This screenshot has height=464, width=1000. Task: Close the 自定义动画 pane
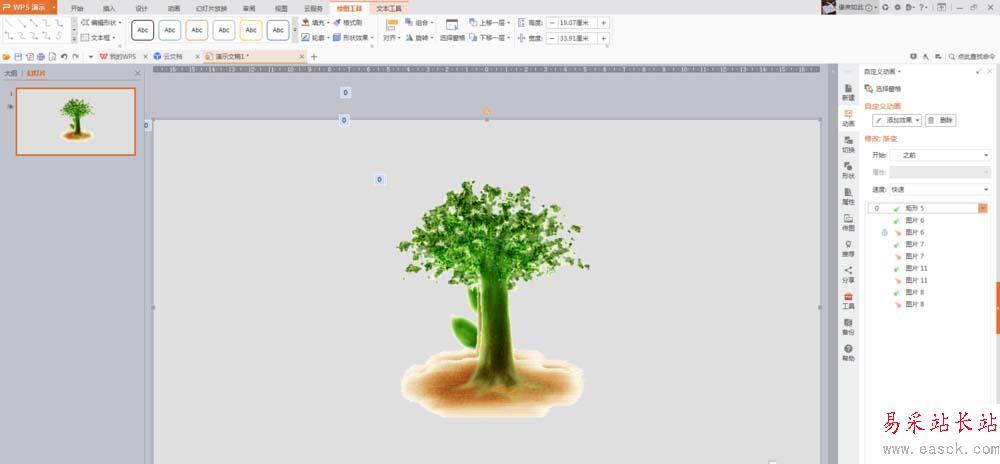(989, 71)
